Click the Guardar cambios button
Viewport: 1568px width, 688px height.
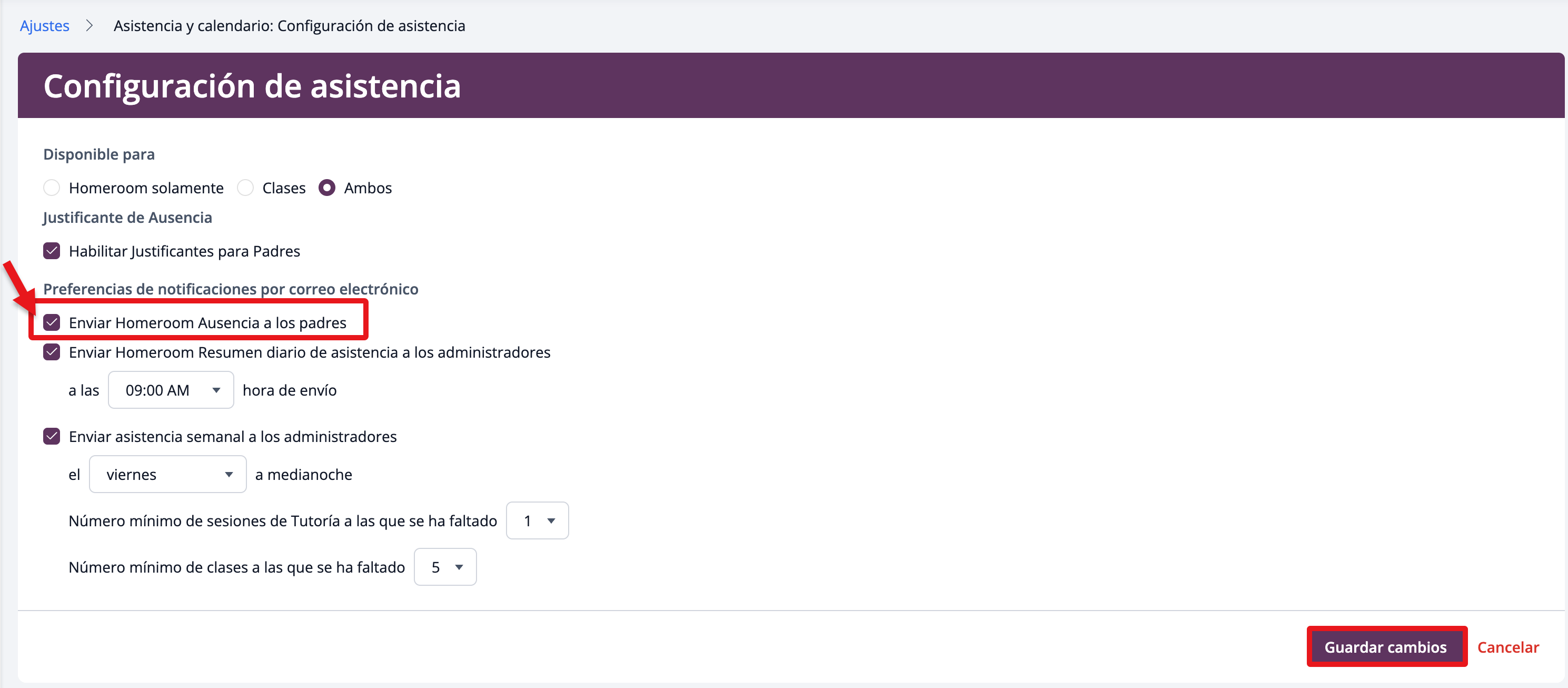[x=1385, y=646]
